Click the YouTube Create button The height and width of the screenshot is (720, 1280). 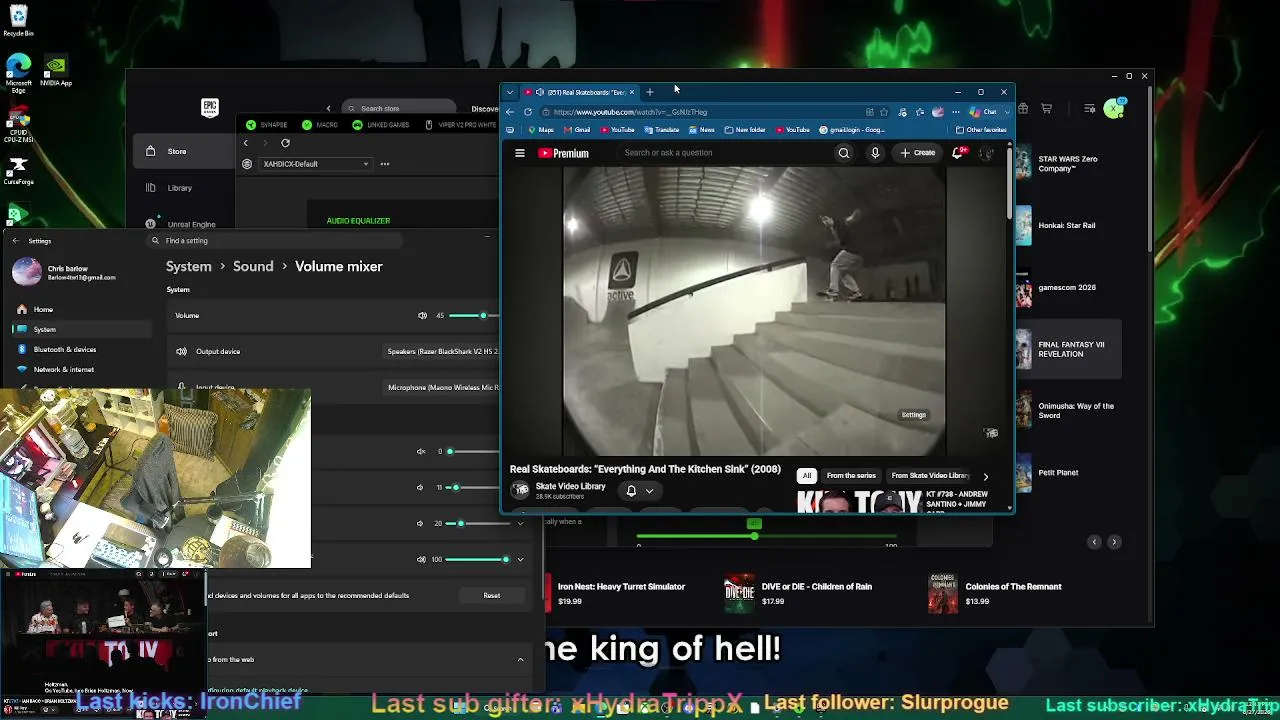[918, 153]
